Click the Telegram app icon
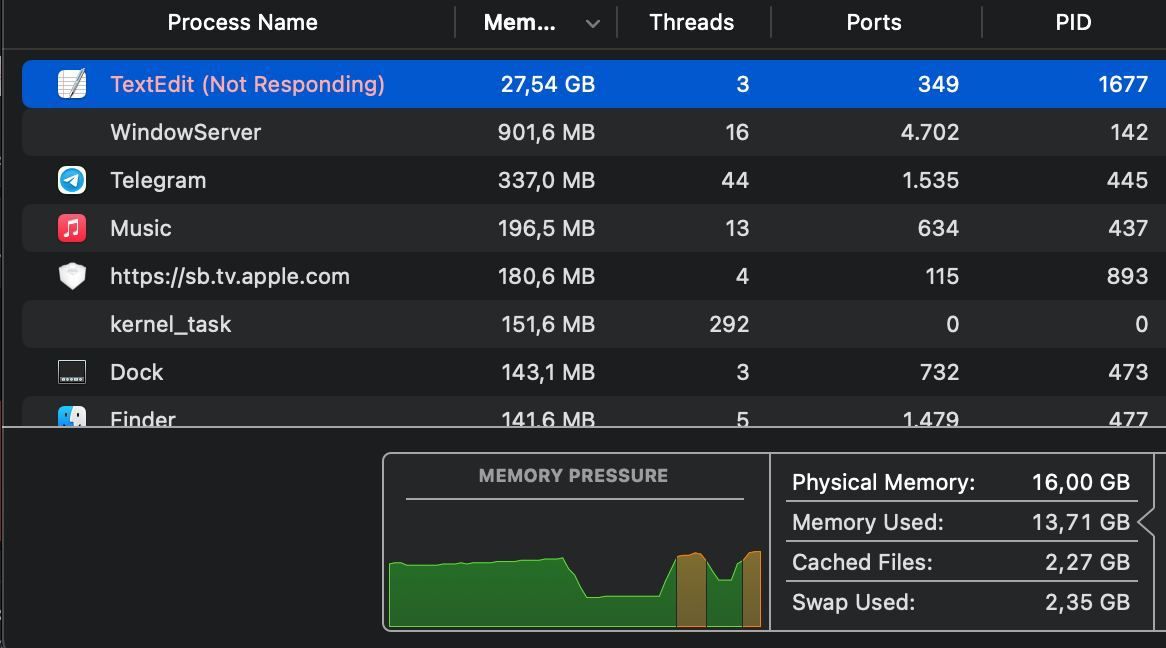The height and width of the screenshot is (648, 1166). pyautogui.click(x=72, y=180)
